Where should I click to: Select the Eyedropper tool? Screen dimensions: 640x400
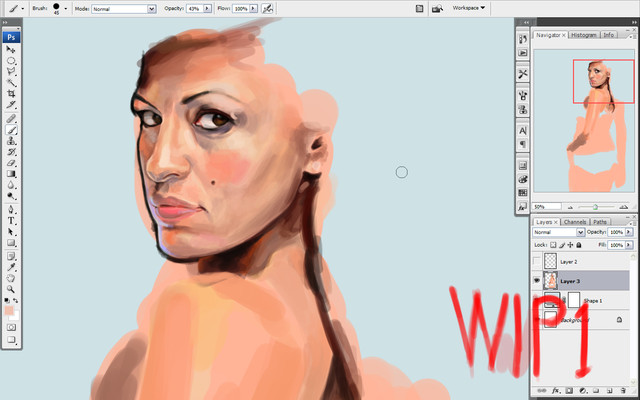11,267
